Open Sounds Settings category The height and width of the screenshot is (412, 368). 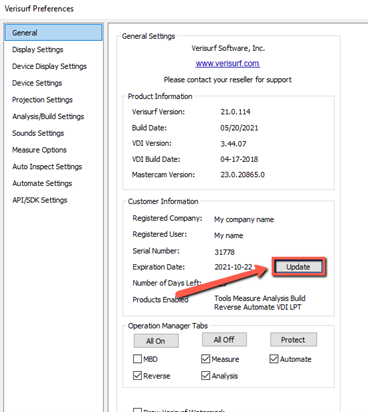[38, 133]
